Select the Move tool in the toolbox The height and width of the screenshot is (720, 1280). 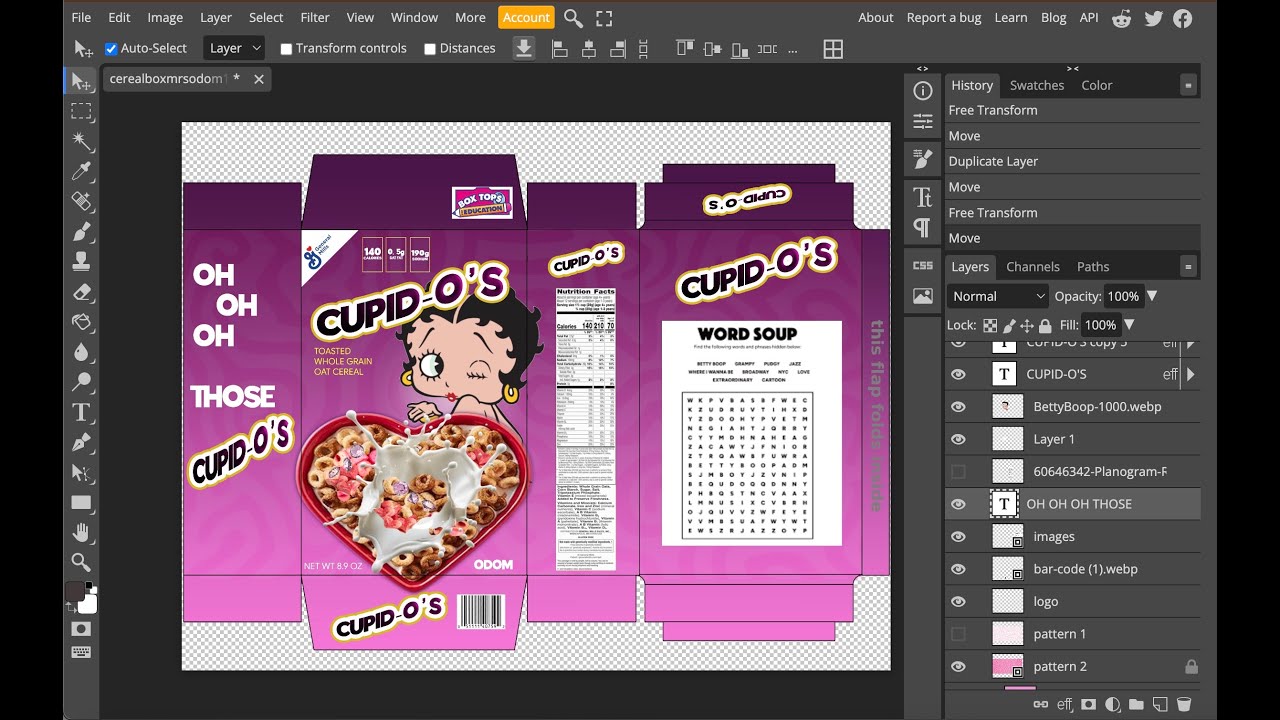click(x=81, y=82)
